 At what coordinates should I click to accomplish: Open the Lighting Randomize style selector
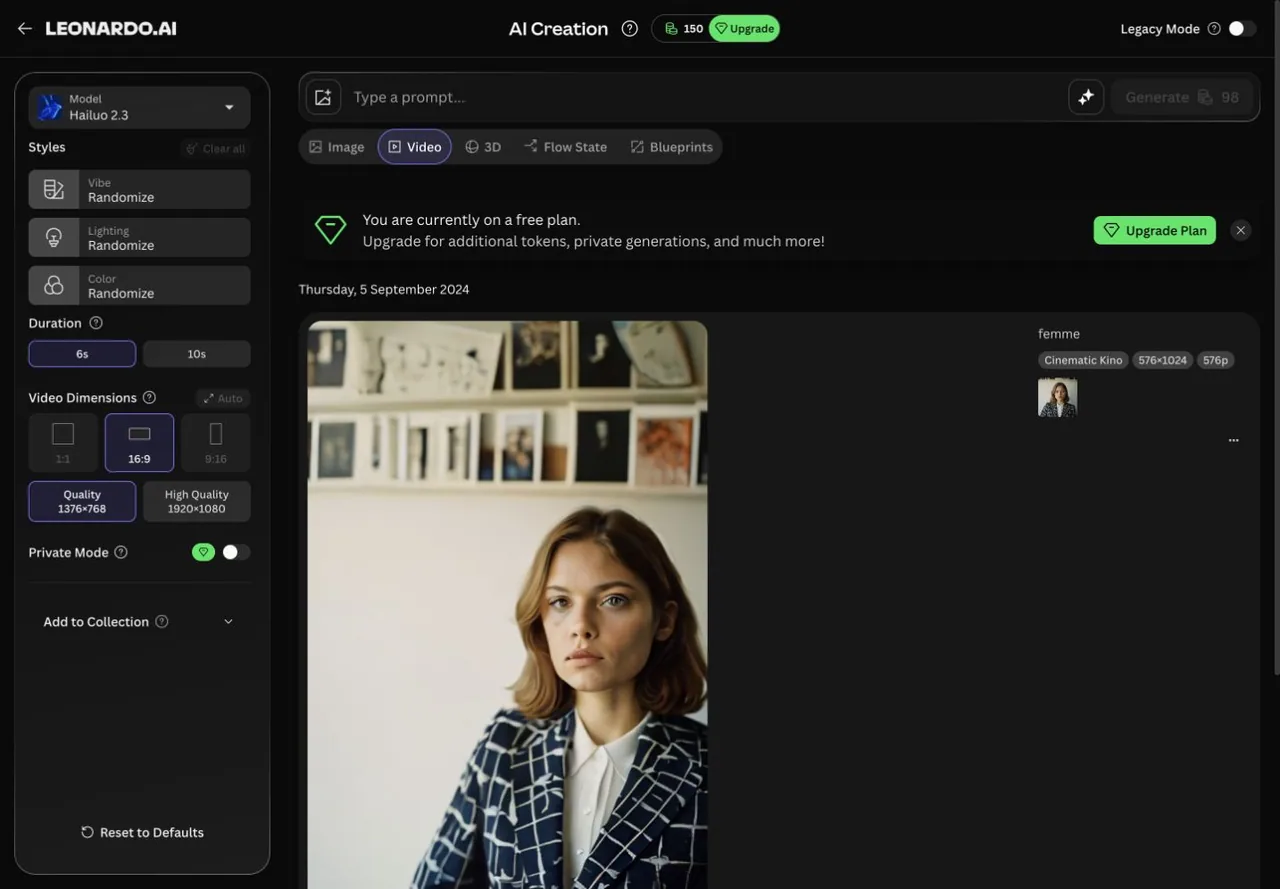click(139, 237)
